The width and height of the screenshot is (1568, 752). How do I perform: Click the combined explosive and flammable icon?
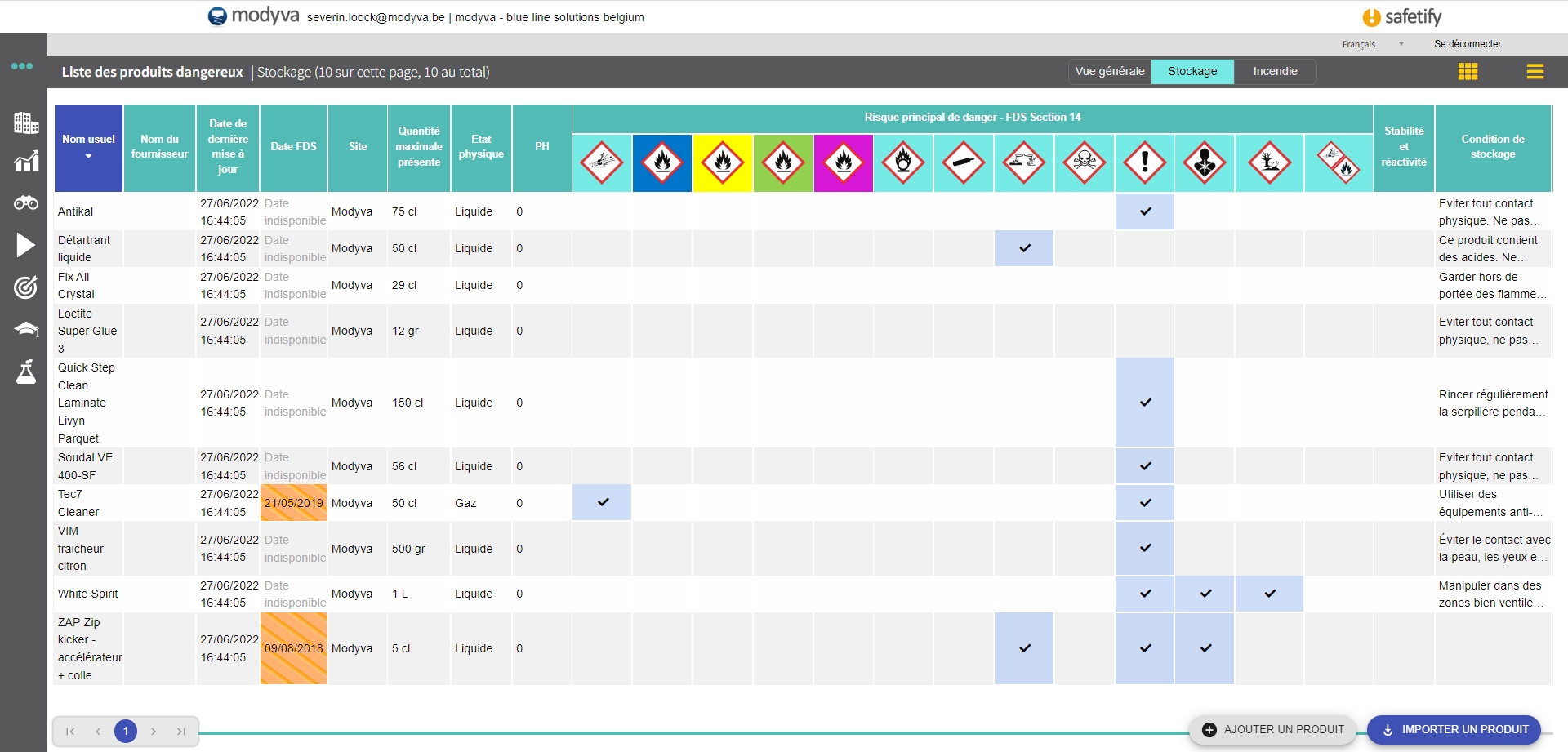tap(1339, 162)
